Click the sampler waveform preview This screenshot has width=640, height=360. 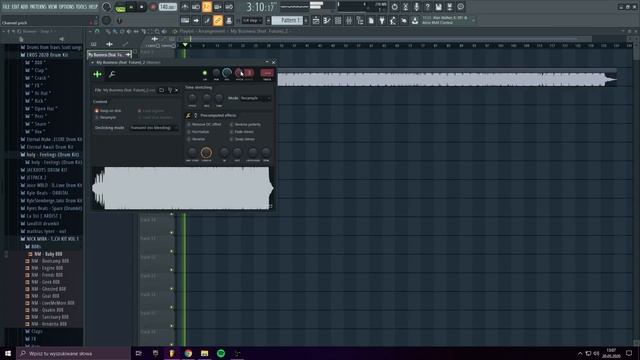182,189
